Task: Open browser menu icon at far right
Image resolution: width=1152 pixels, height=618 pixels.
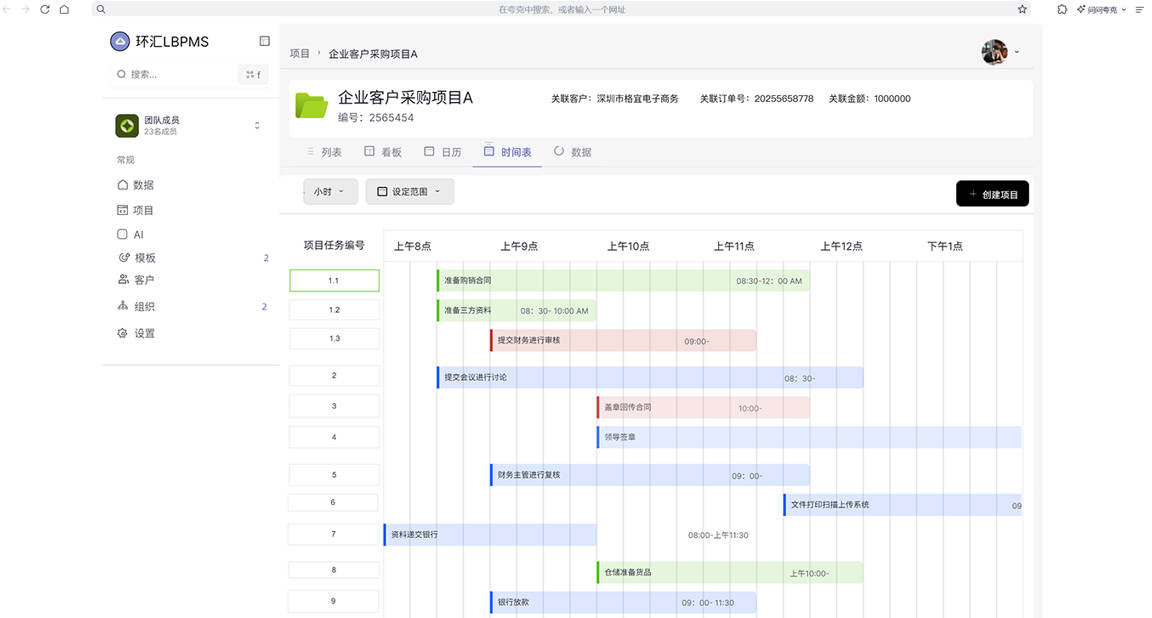Action: [1140, 10]
